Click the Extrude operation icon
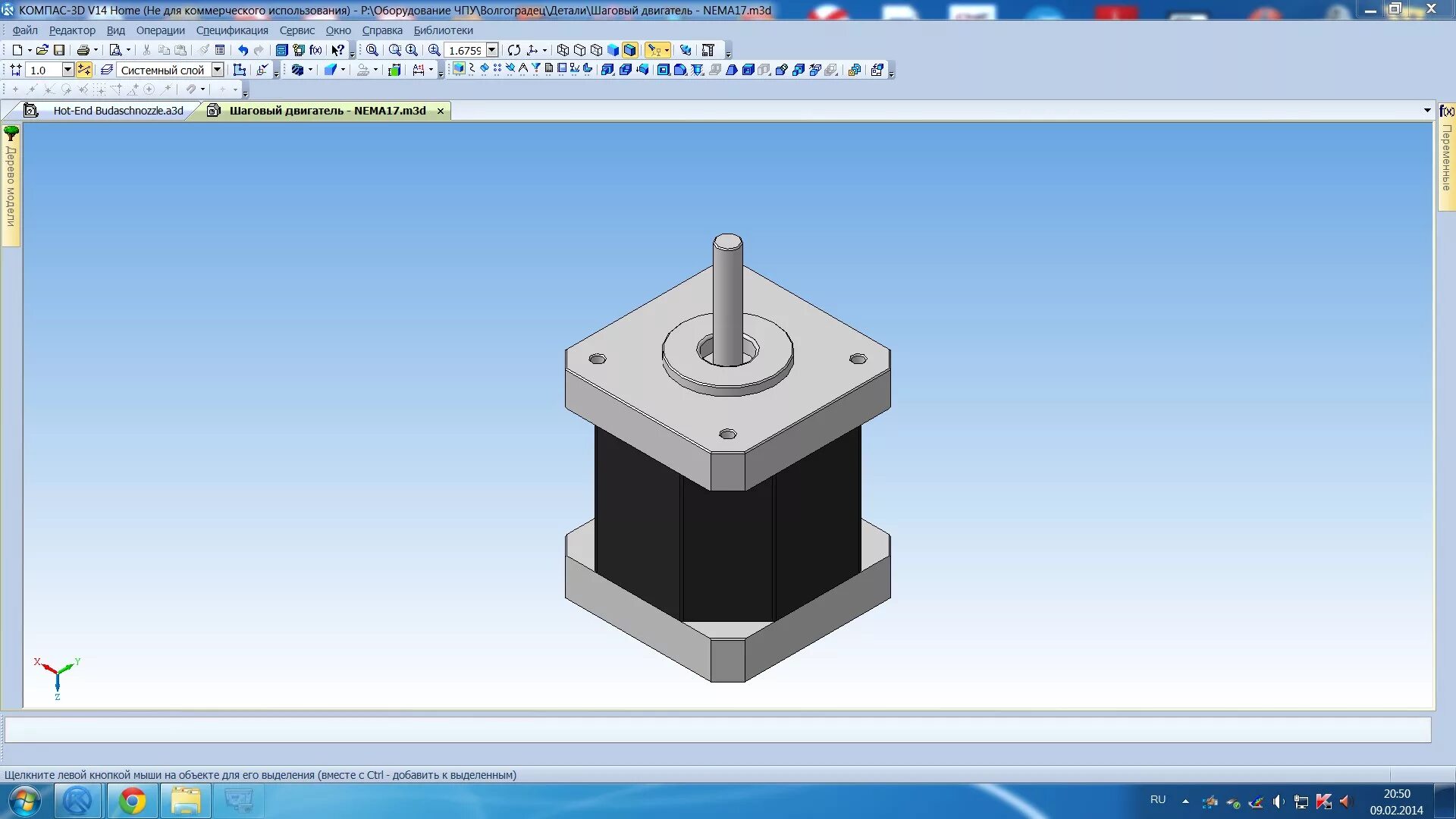 coord(607,70)
